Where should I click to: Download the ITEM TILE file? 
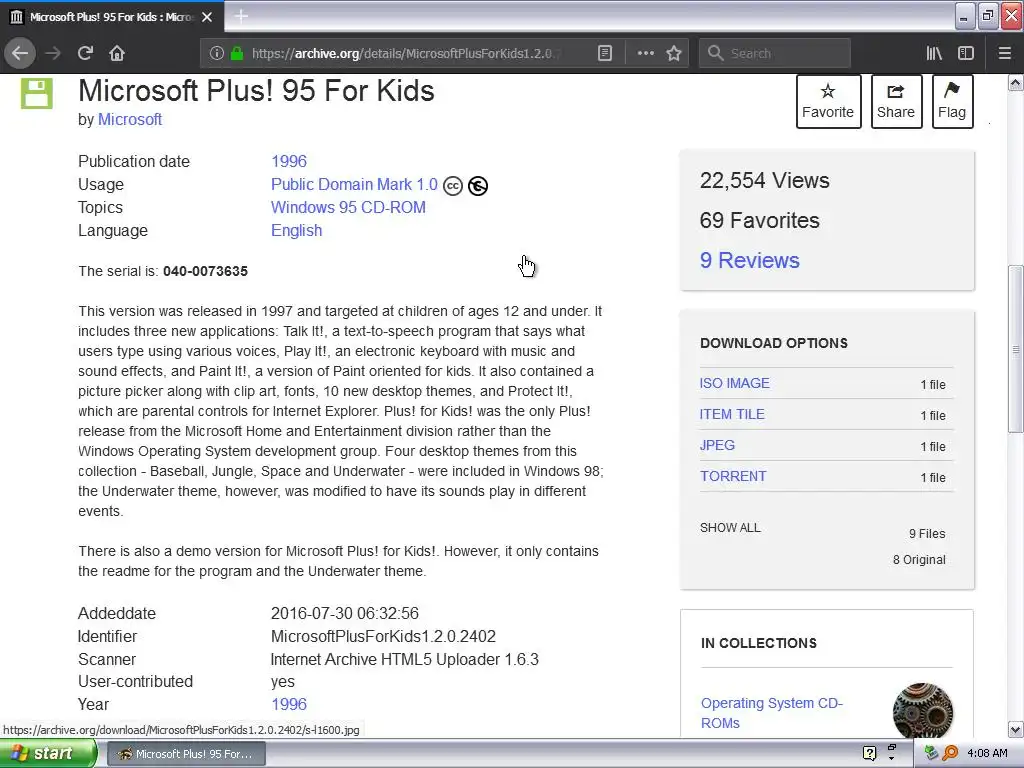pos(732,415)
